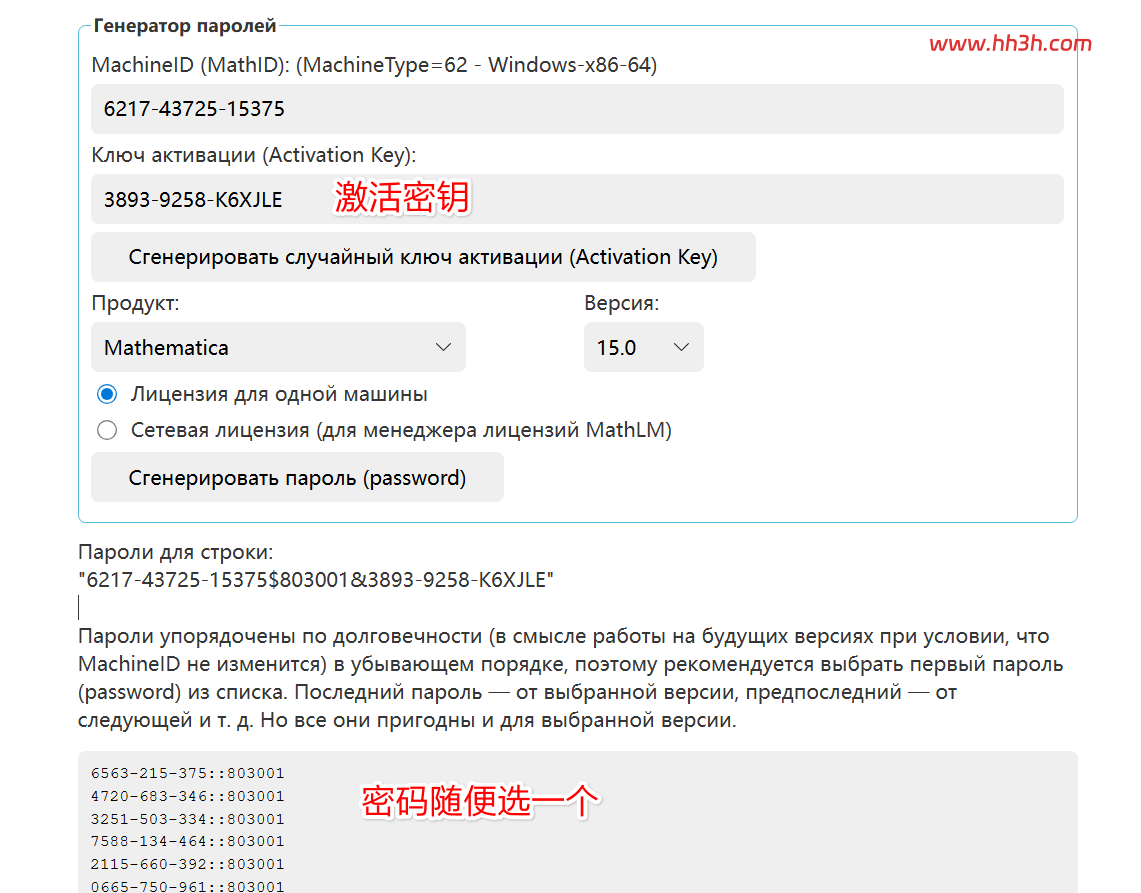Screen dimensions: 1141x893
Task: Click the Пароли для строки label
Action: coord(175,552)
